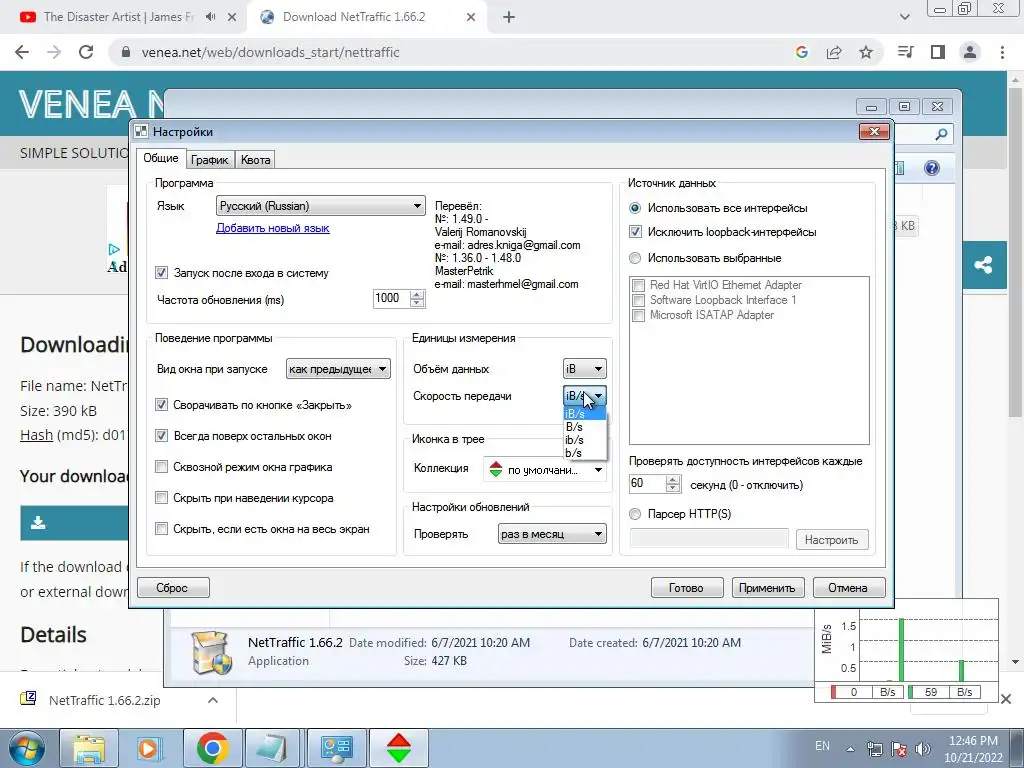Viewport: 1024px width, 768px height.
Task: Toggle Запуск после входа в систему checkbox
Action: [x=161, y=273]
